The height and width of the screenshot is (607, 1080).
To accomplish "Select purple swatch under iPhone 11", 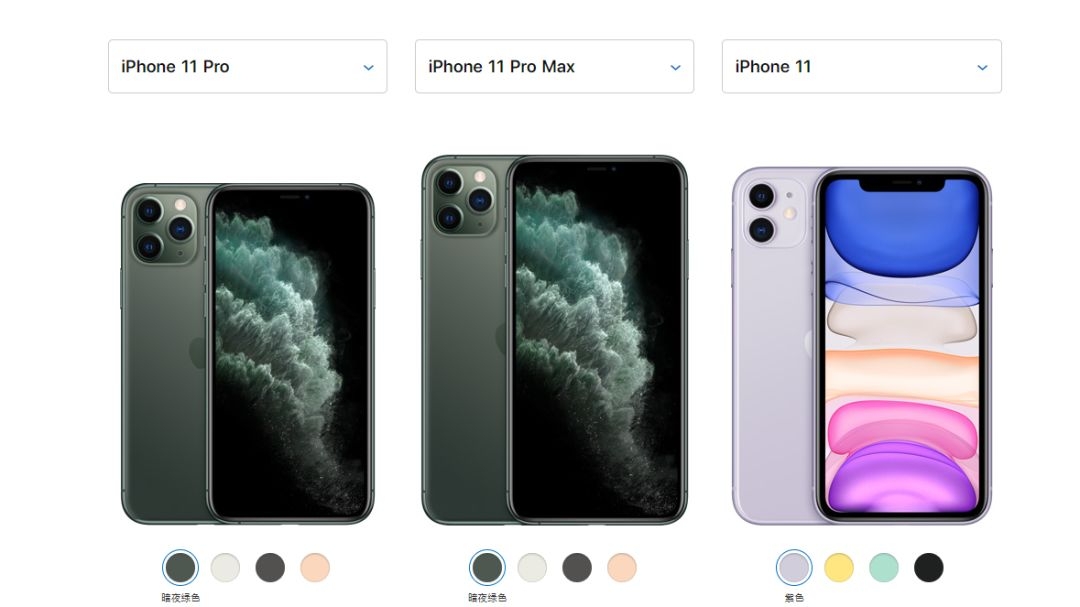I will 794,568.
